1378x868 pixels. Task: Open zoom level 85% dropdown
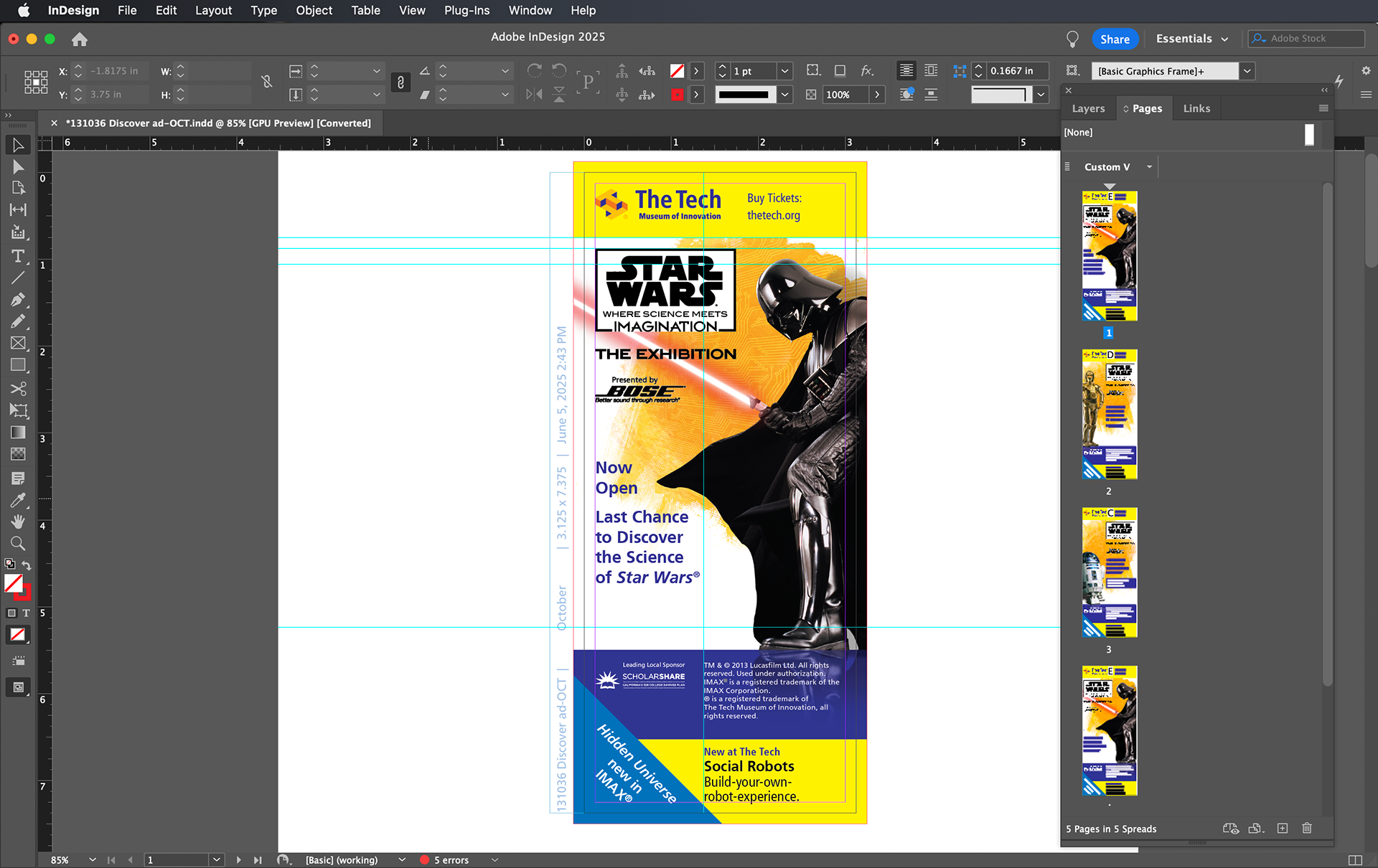(x=92, y=859)
